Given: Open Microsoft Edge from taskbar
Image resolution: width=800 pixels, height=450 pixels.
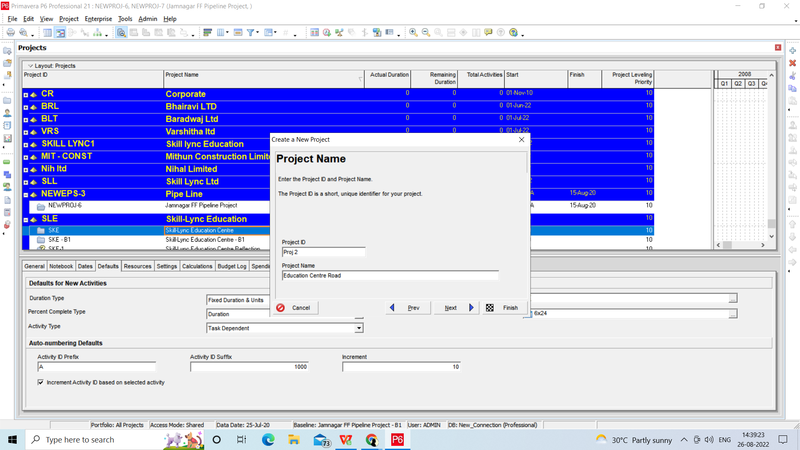Looking at the screenshot, I should pos(268,439).
